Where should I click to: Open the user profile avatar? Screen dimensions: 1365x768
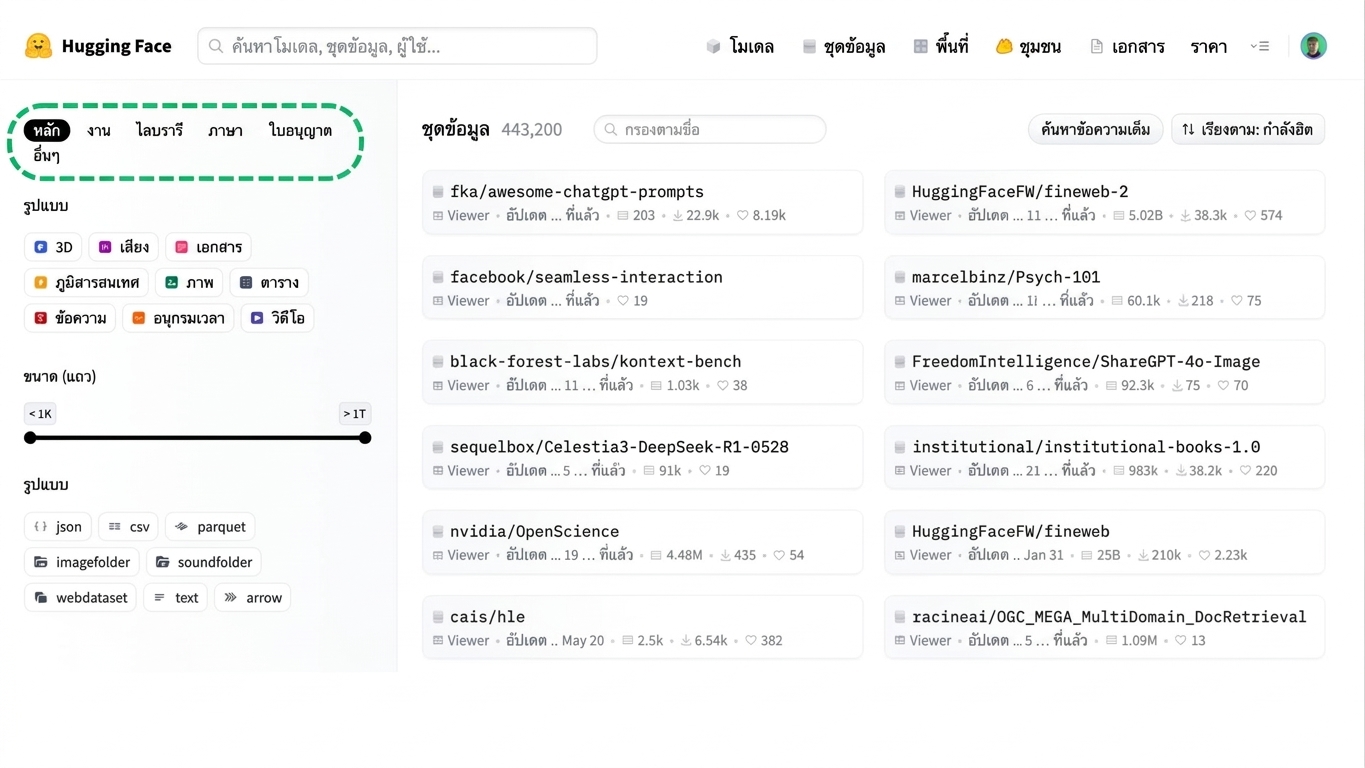1313,46
